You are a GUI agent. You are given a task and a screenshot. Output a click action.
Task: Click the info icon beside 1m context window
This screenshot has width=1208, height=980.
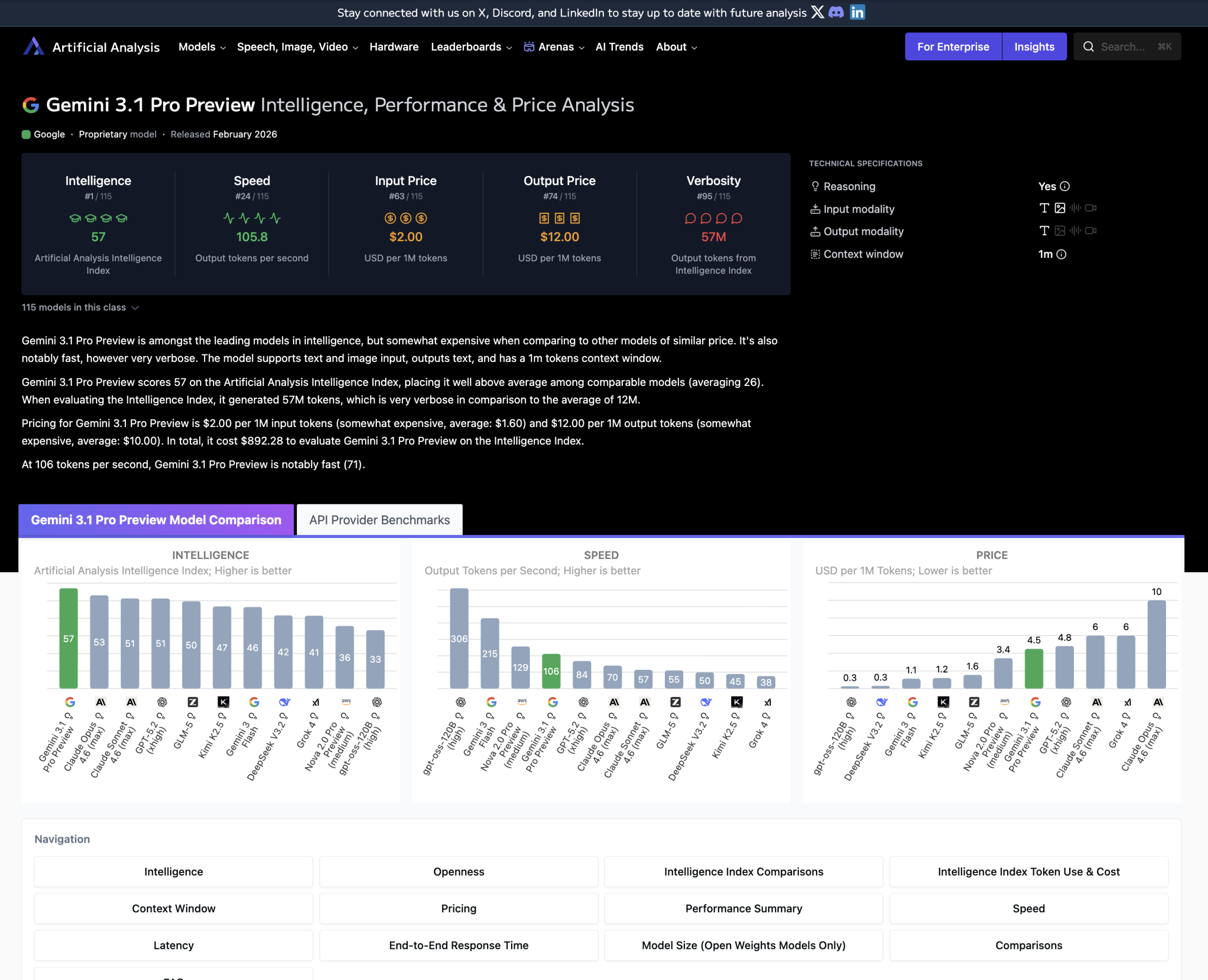click(x=1061, y=254)
